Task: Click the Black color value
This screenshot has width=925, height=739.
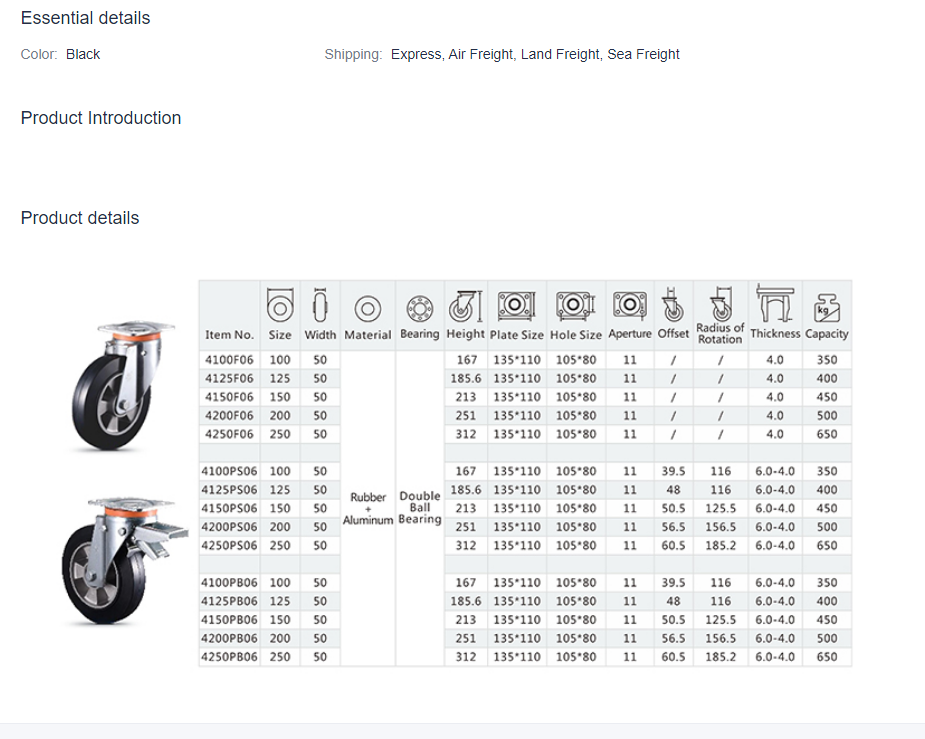Action: (83, 54)
